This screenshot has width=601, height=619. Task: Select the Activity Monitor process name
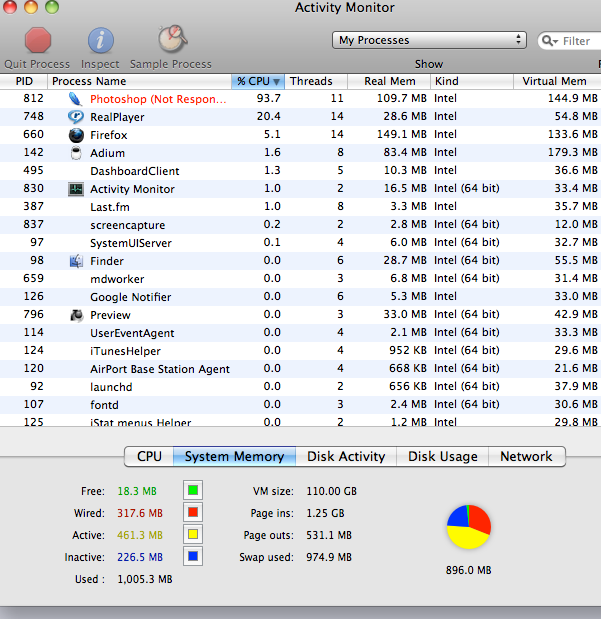pyautogui.click(x=132, y=189)
